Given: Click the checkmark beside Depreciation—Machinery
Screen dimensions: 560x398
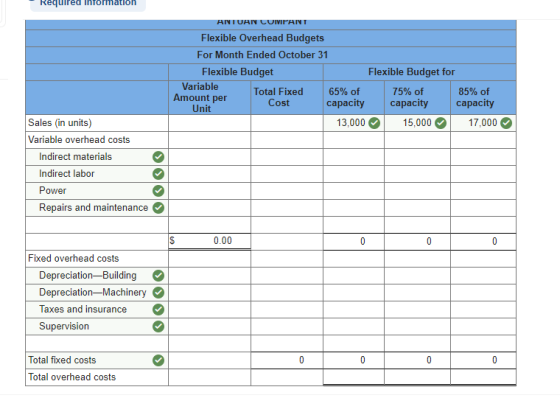Looking at the screenshot, I should click(x=159, y=293).
